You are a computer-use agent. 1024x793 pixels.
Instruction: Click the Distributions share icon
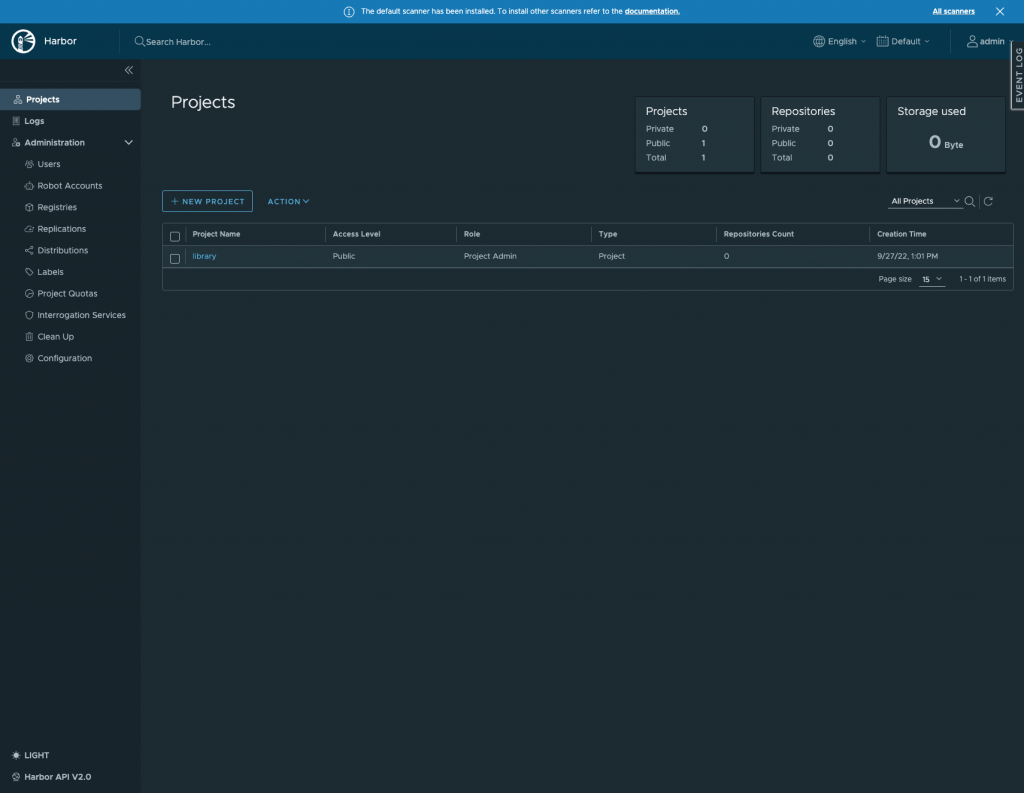tap(29, 250)
